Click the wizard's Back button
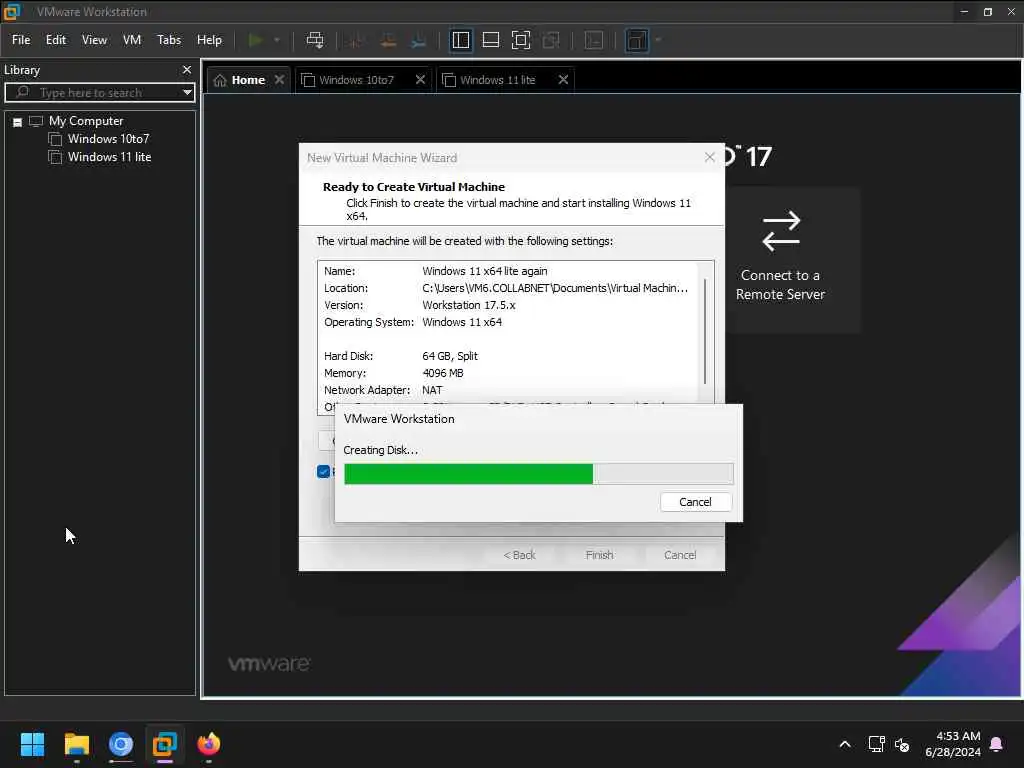Screen dimensions: 1024x768 click(x=519, y=555)
